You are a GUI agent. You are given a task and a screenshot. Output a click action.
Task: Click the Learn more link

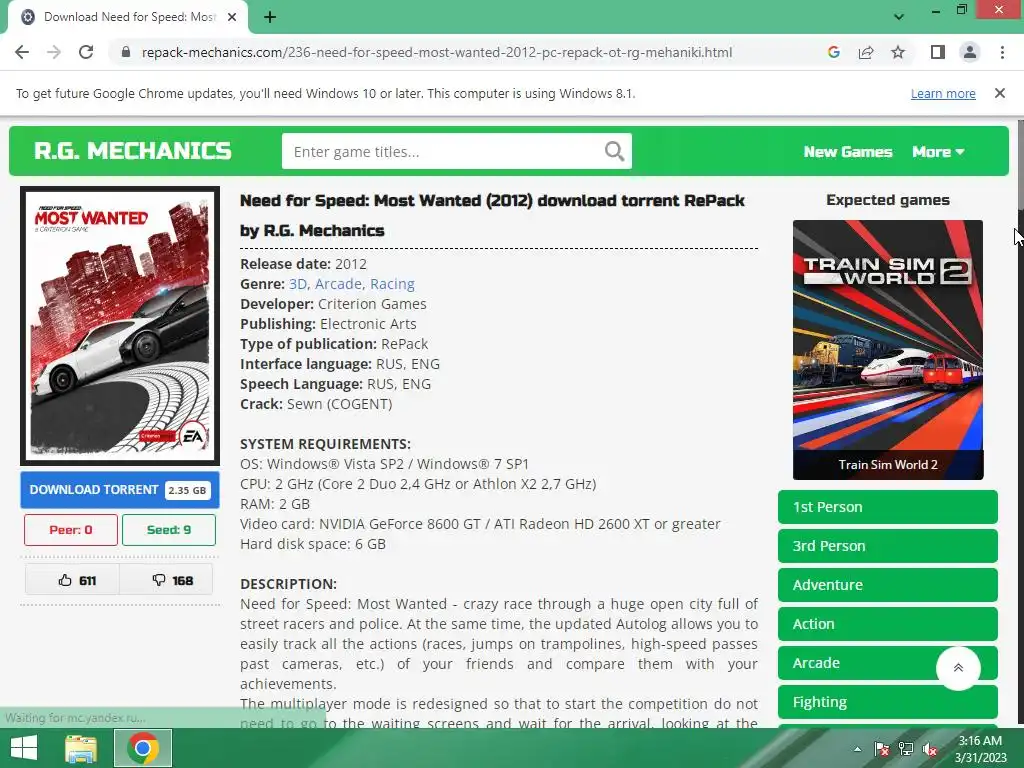tap(943, 93)
